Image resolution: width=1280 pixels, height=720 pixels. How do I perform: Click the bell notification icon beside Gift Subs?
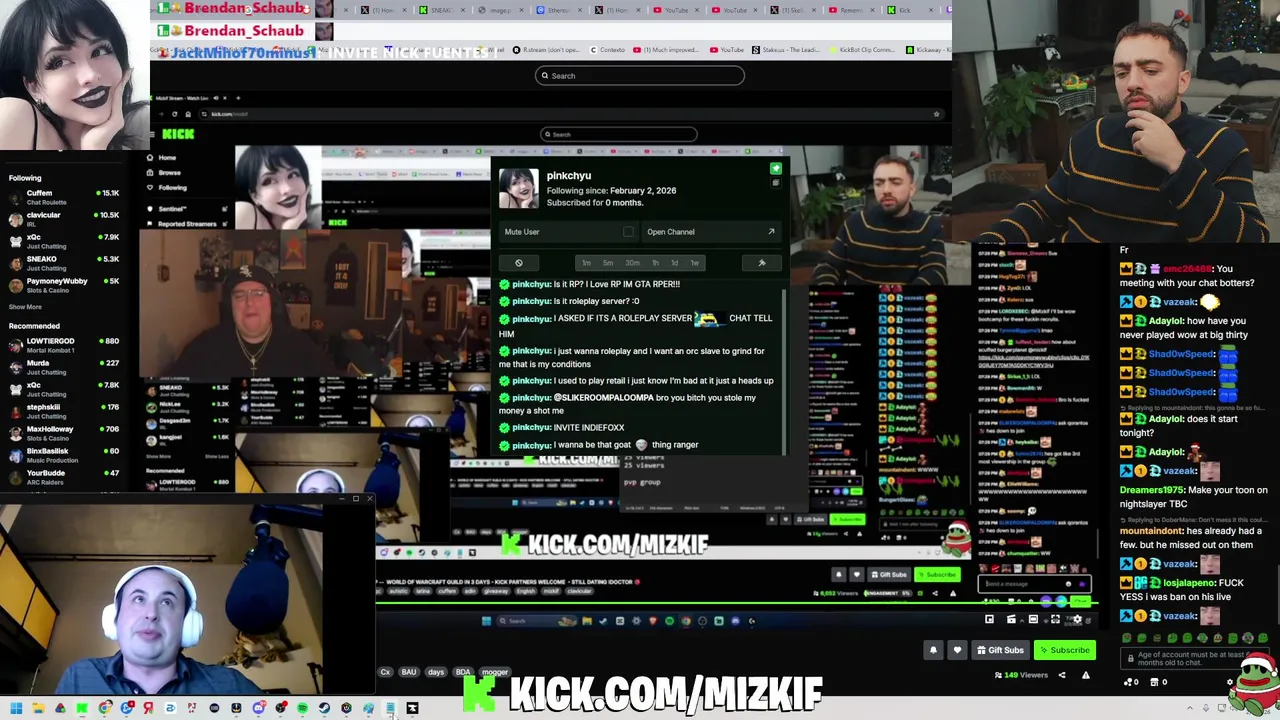(x=933, y=650)
